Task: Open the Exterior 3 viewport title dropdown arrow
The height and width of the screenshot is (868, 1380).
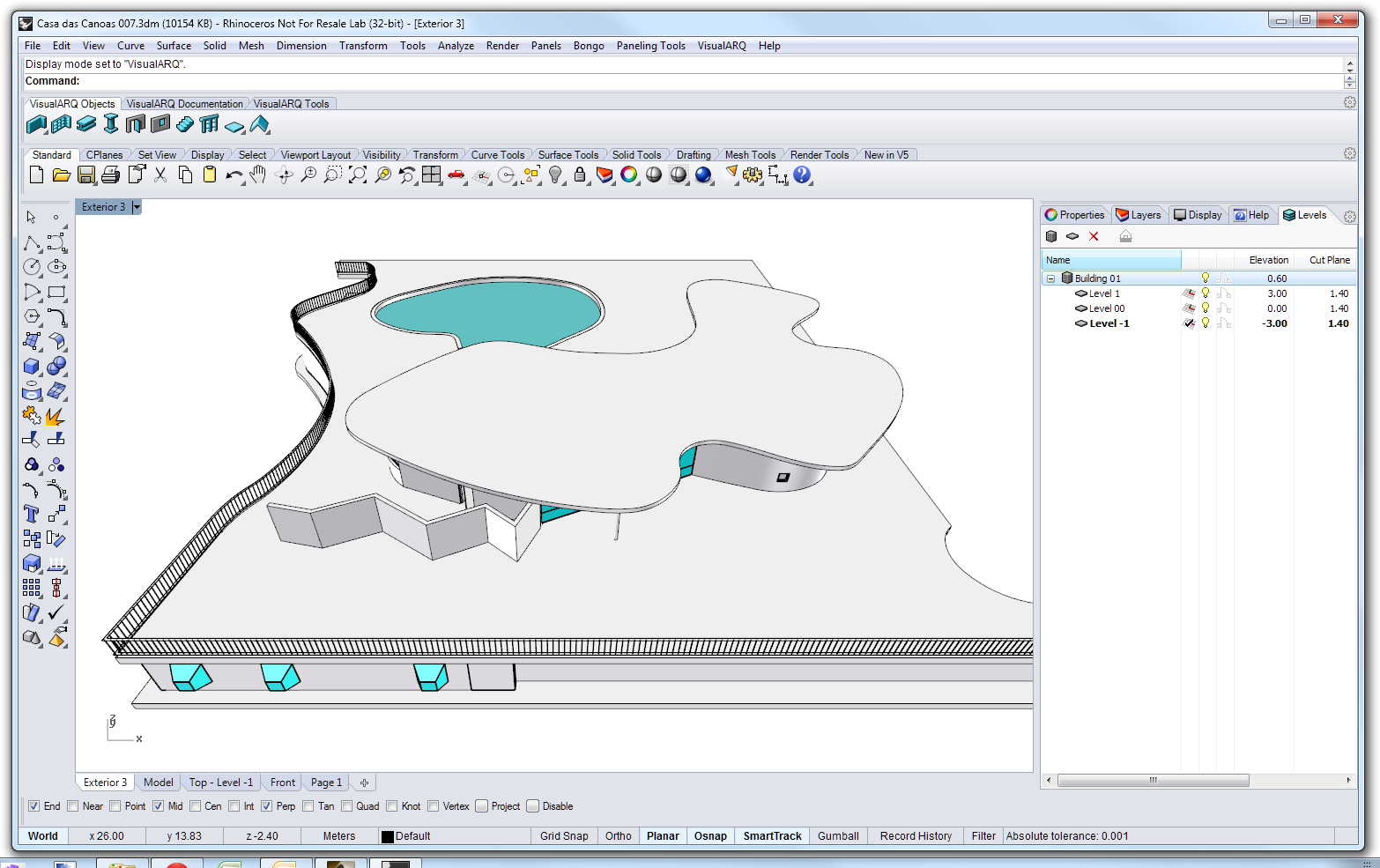Action: pyautogui.click(x=137, y=207)
